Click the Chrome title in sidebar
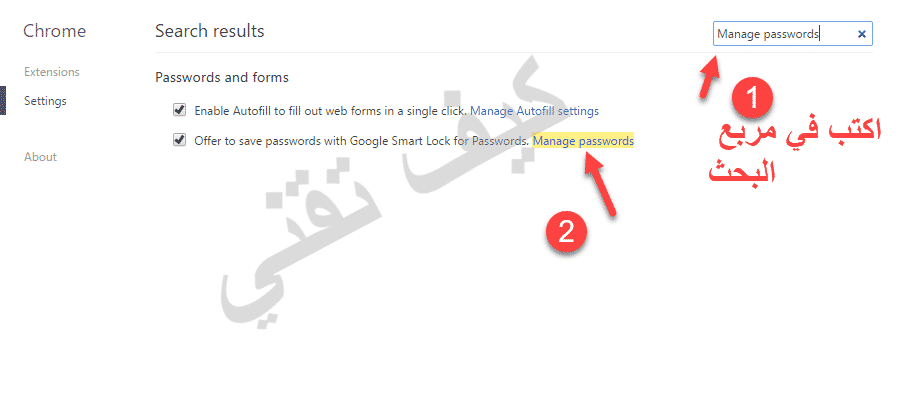Viewport: 915px width, 410px height. coord(54,31)
